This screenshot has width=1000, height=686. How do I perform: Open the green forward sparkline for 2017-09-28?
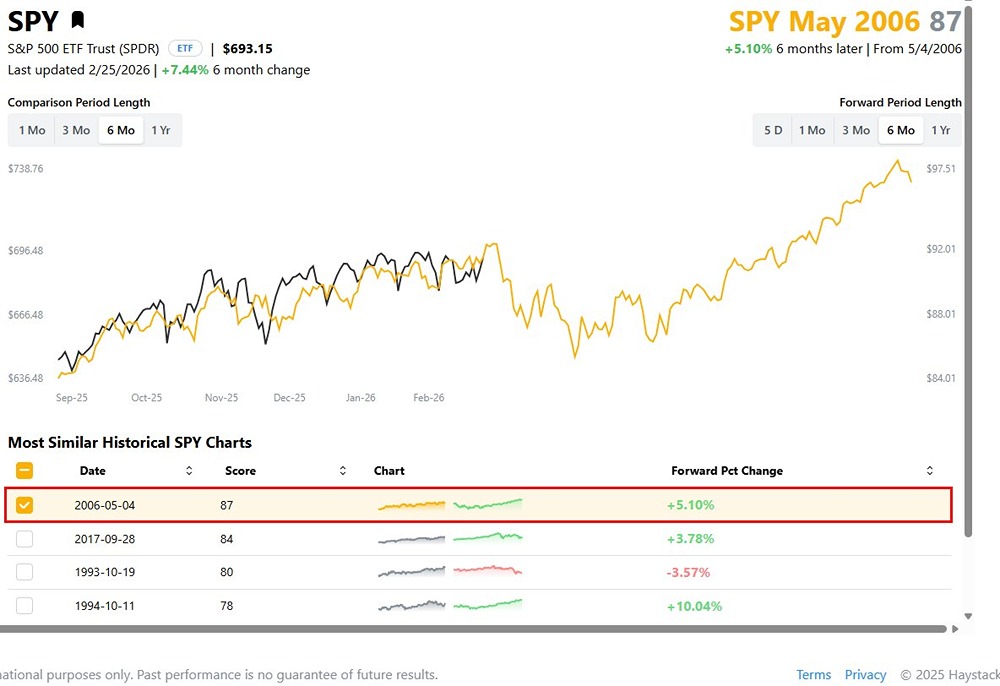point(487,538)
